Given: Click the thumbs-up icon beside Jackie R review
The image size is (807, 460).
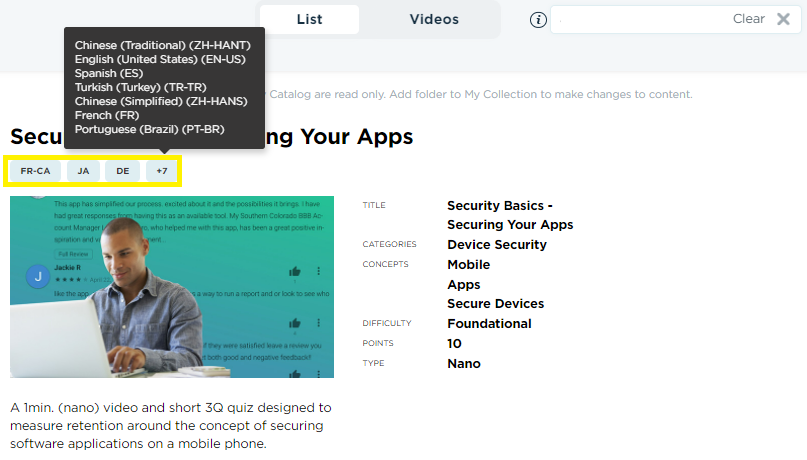Looking at the screenshot, I should (294, 272).
